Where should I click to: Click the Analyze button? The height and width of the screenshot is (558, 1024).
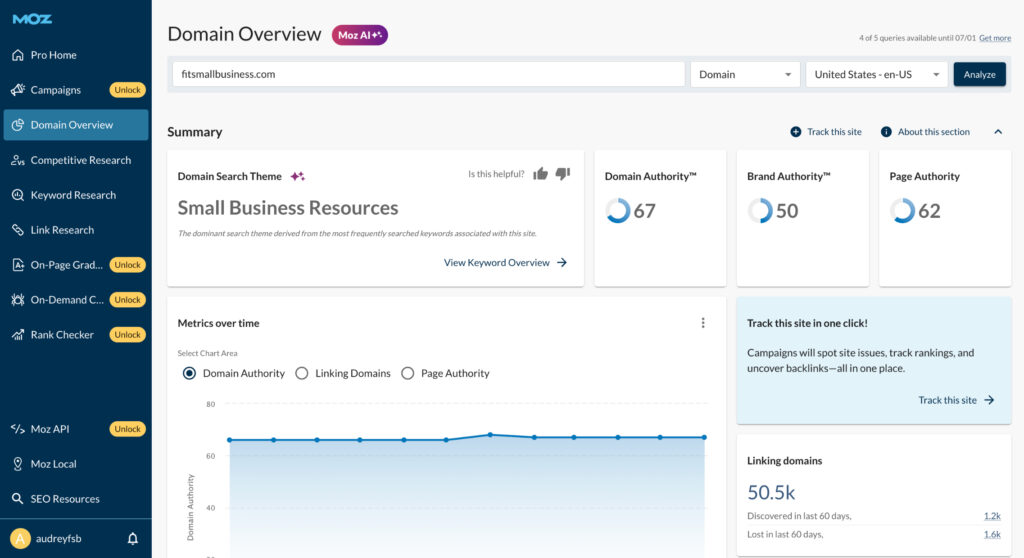980,74
